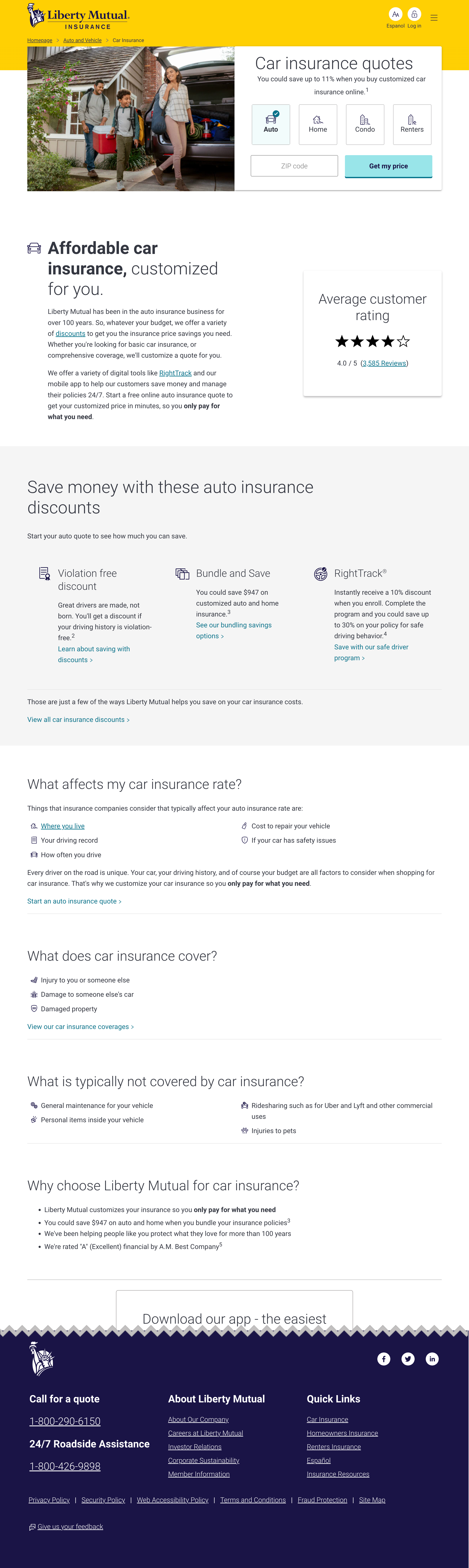Go to Homepage in the breadcrumb
469x1568 pixels.
(x=39, y=40)
